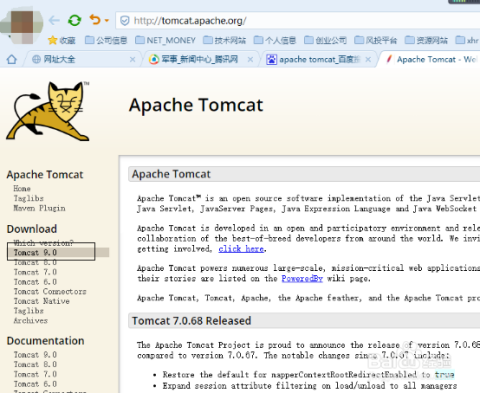Open Tomcat 8.0 under Documentation
Viewport: 480px width, 393px height.
35,364
